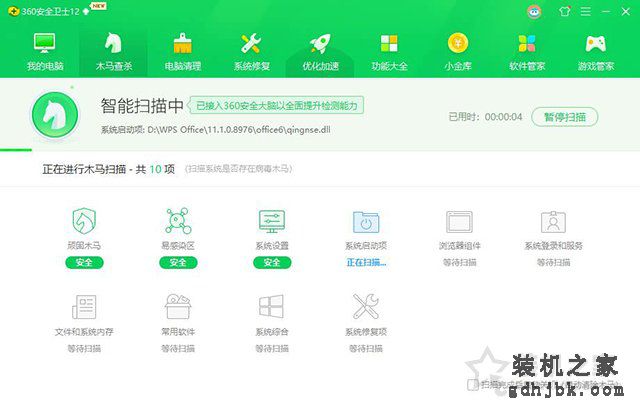This screenshot has height=403, width=640.
Task: Select the 易感染区 network icon
Action: pyautogui.click(x=178, y=220)
